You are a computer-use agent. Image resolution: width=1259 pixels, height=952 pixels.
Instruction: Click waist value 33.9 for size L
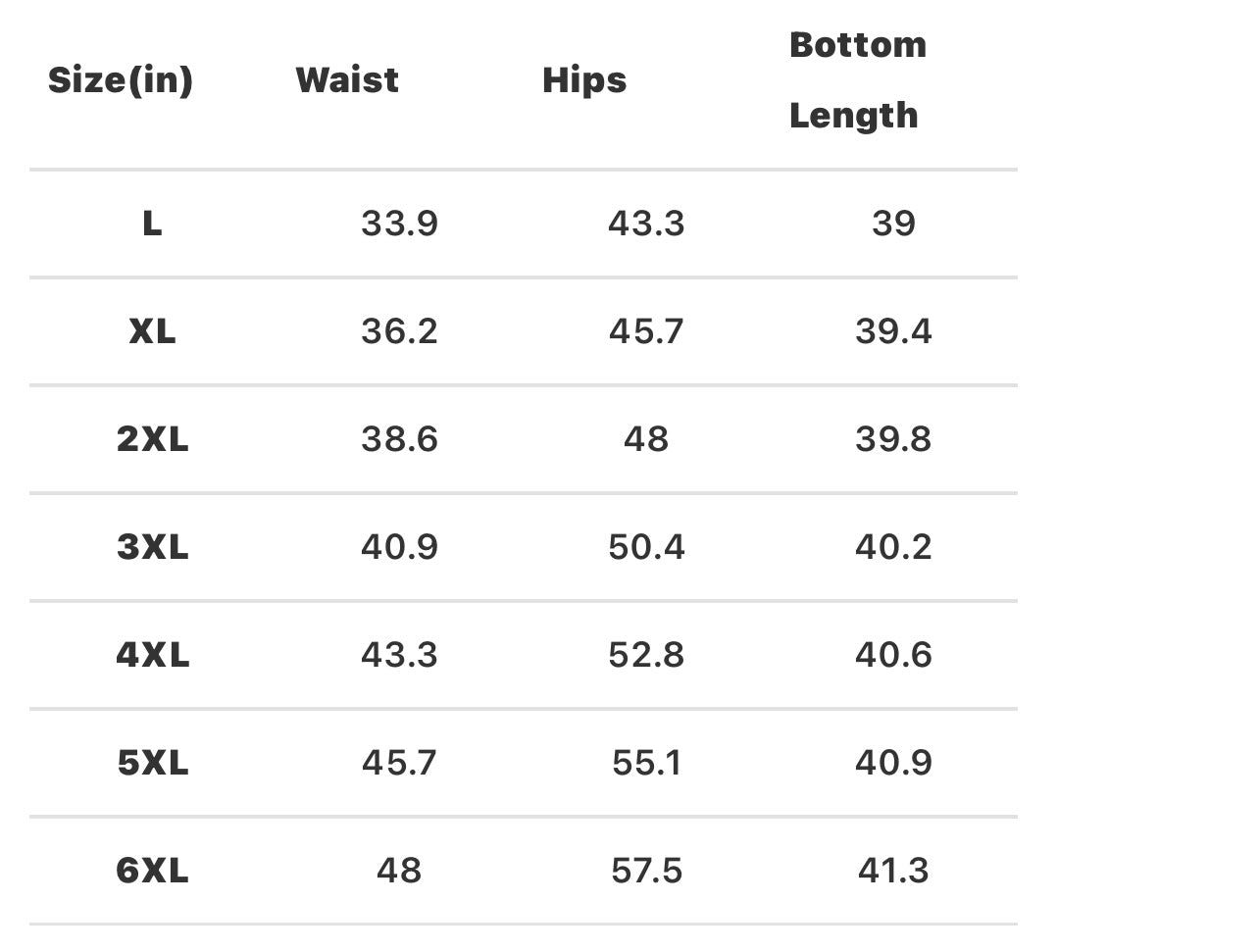[399, 224]
